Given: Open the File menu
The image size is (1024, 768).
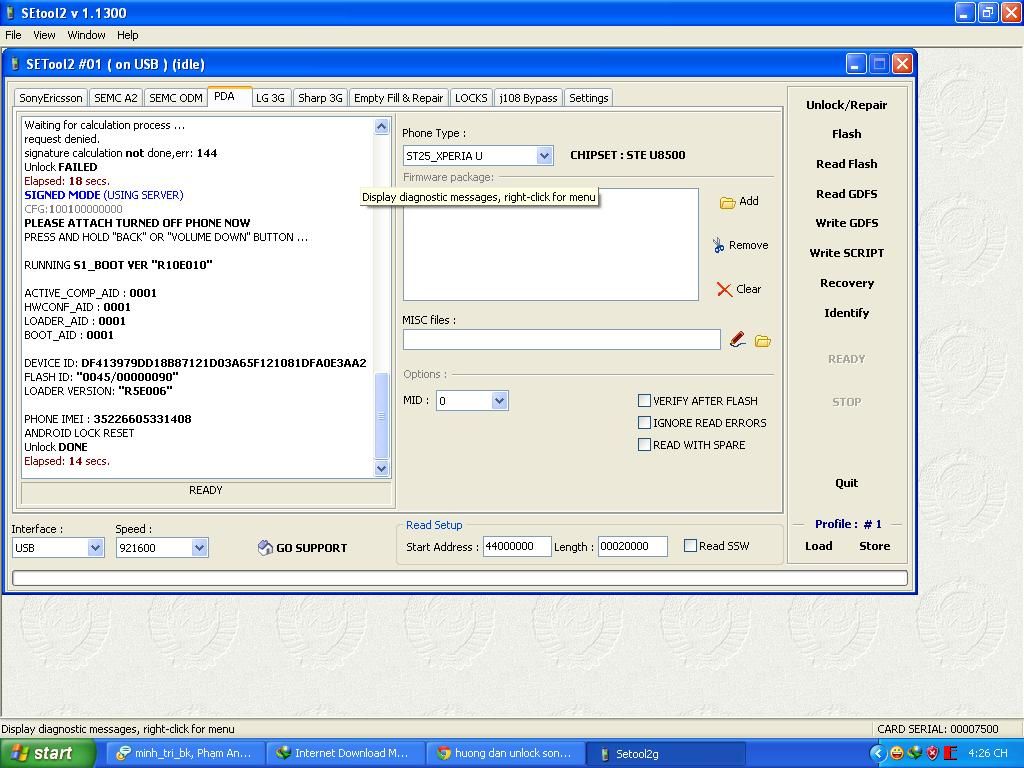Looking at the screenshot, I should (13, 35).
